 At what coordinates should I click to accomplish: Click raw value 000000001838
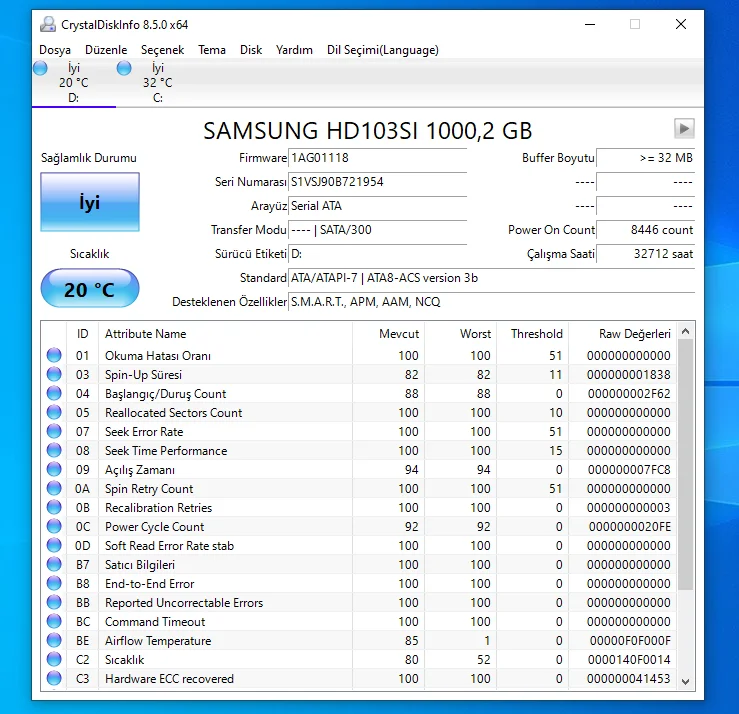(628, 375)
